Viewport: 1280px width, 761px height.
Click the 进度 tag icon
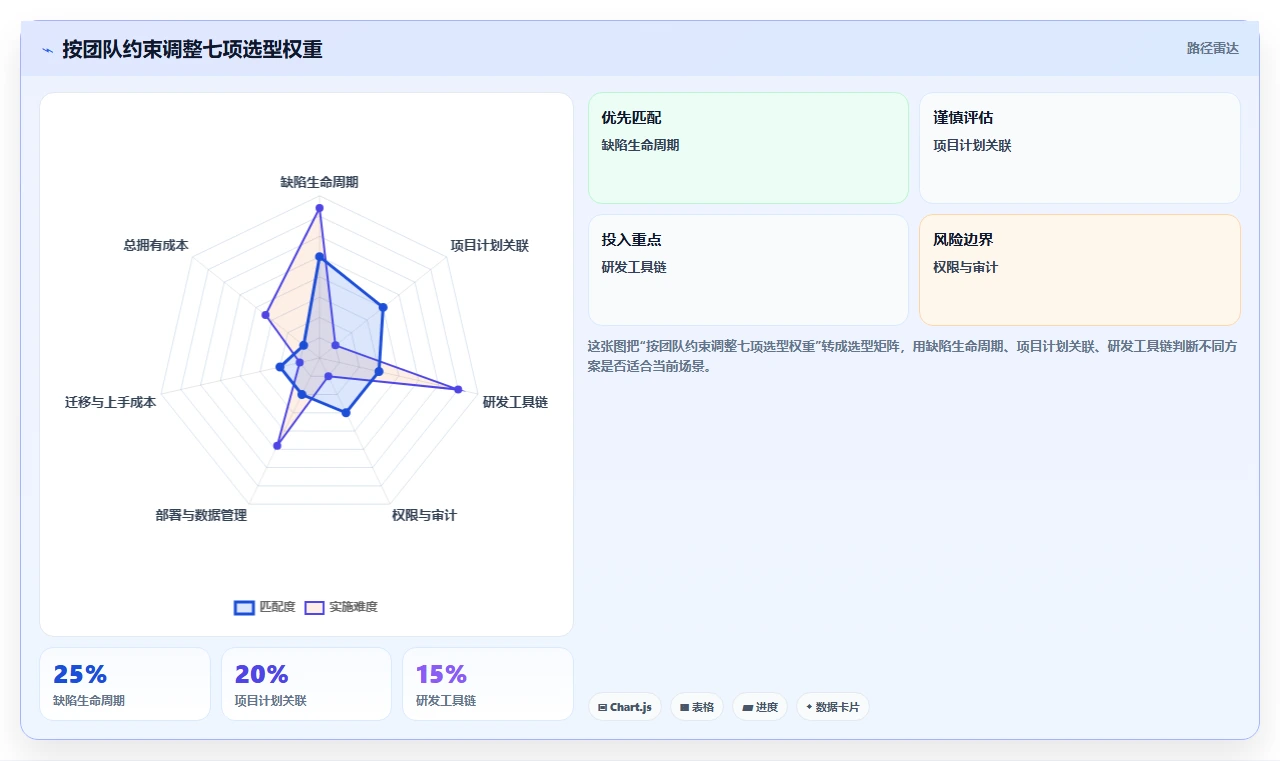coord(747,707)
